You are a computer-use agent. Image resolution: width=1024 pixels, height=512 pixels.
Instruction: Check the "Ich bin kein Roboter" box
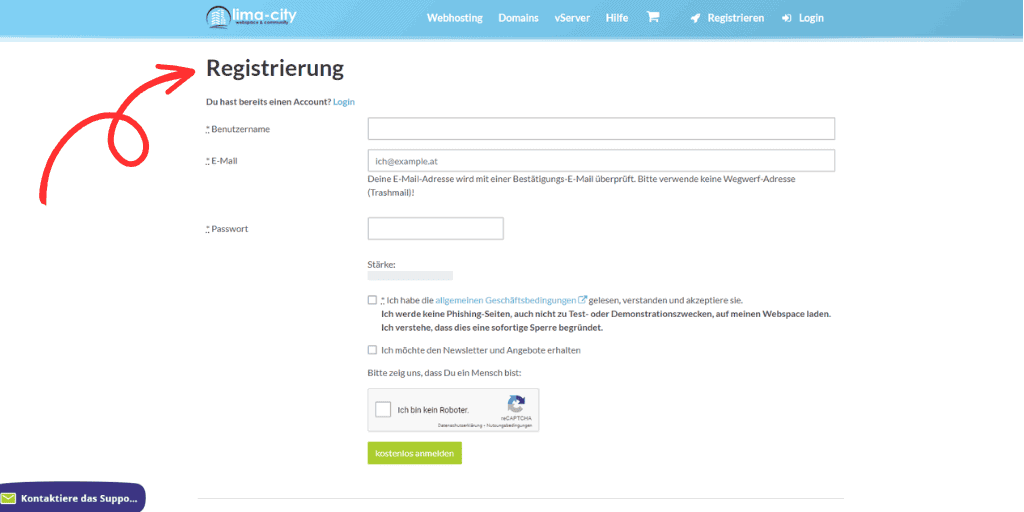(384, 410)
